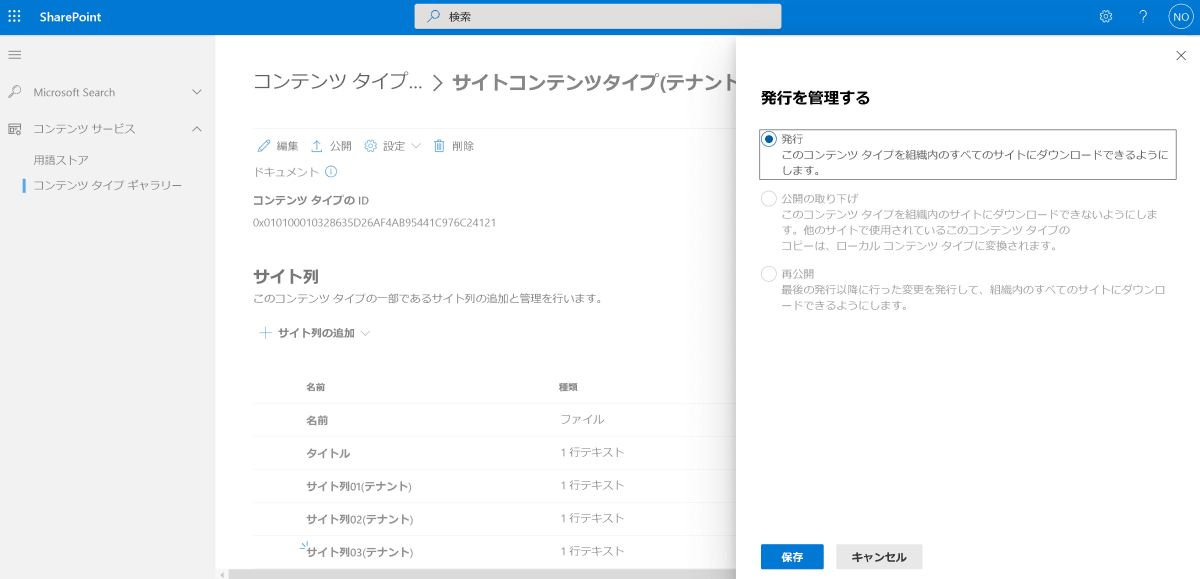Click into the 検索 search field
Image resolution: width=1200 pixels, height=579 pixels.
pos(598,17)
